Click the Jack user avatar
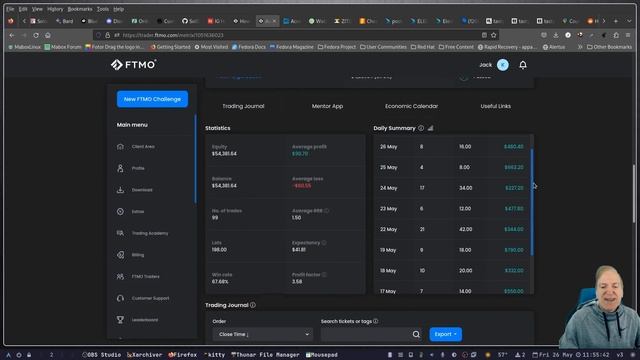 click(503, 65)
